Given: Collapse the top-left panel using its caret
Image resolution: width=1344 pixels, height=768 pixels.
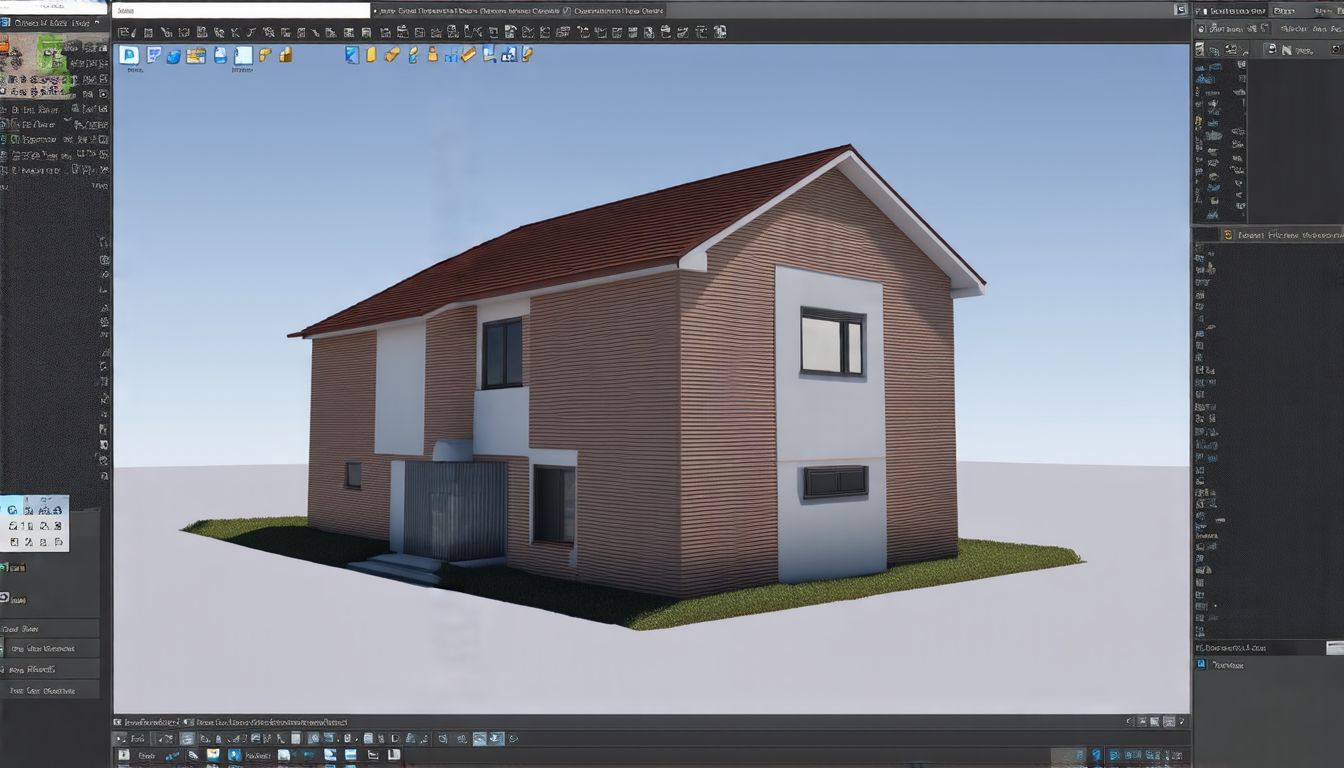Looking at the screenshot, I should pos(97,22).
